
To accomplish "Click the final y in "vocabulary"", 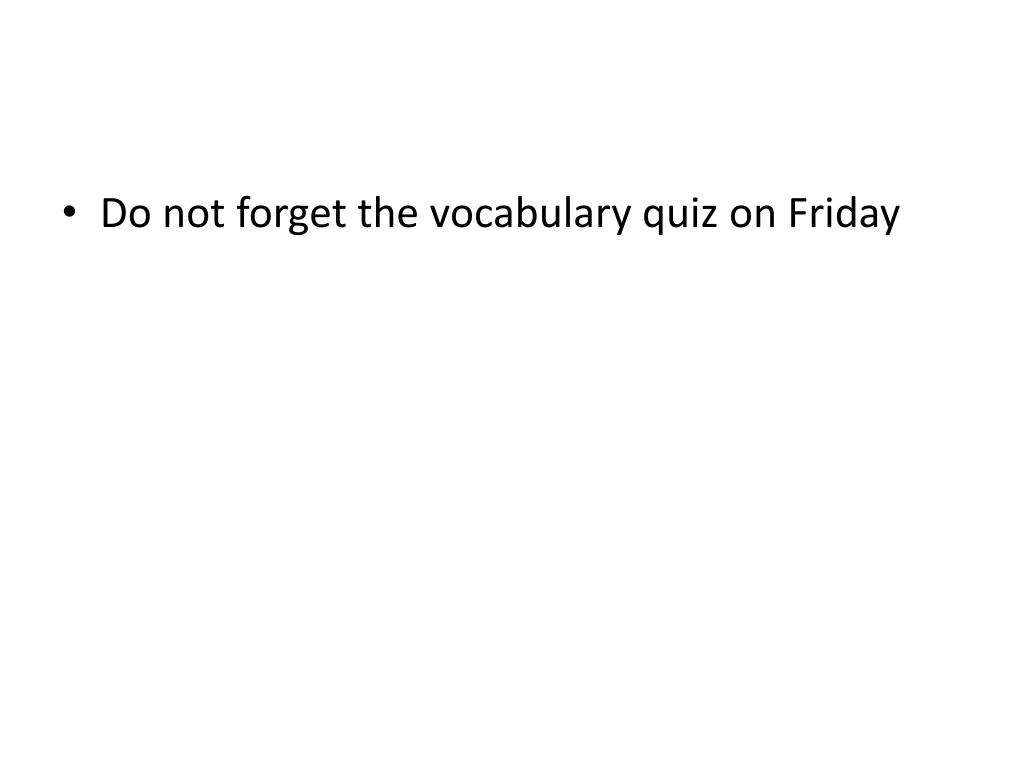I will point(620,220).
